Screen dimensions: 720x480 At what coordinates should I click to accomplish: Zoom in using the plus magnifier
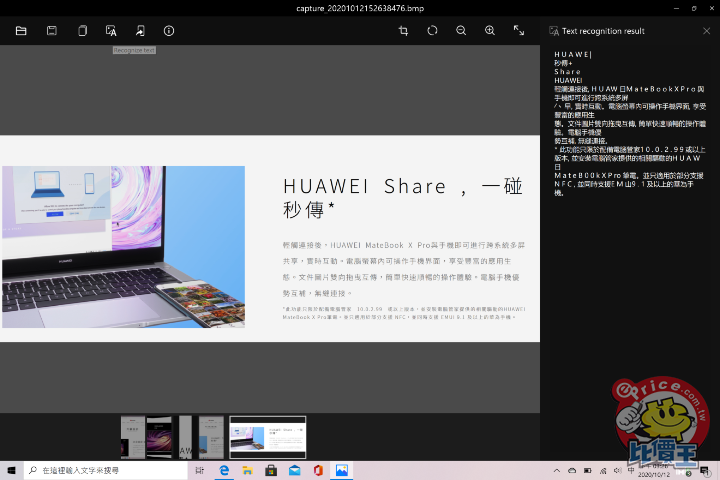point(490,31)
